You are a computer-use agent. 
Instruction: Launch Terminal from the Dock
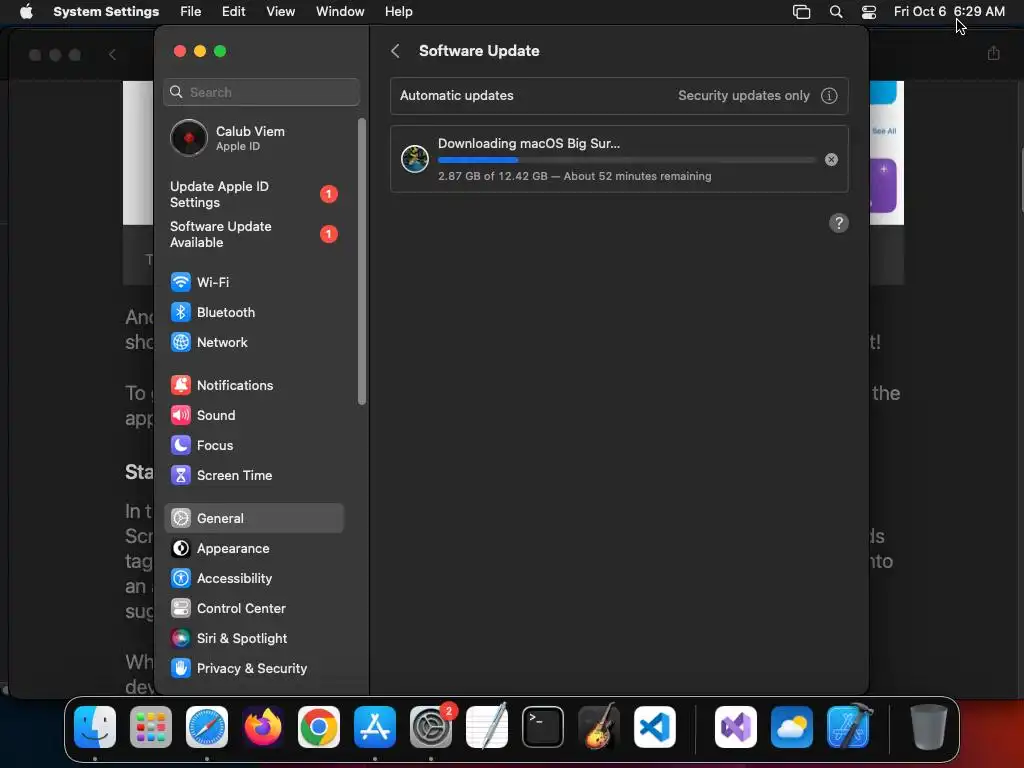[x=543, y=727]
